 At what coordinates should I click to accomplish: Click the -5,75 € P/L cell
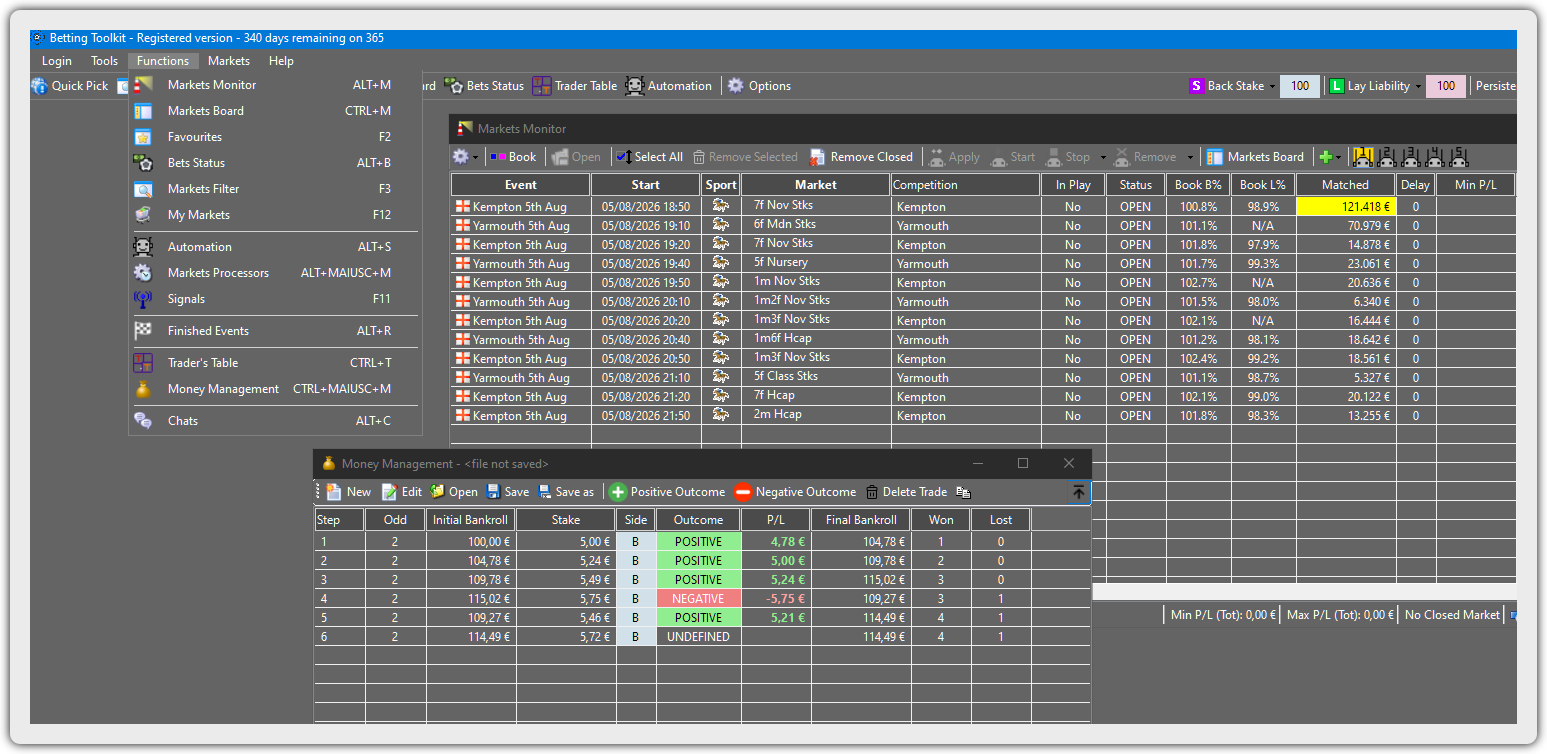click(x=776, y=599)
